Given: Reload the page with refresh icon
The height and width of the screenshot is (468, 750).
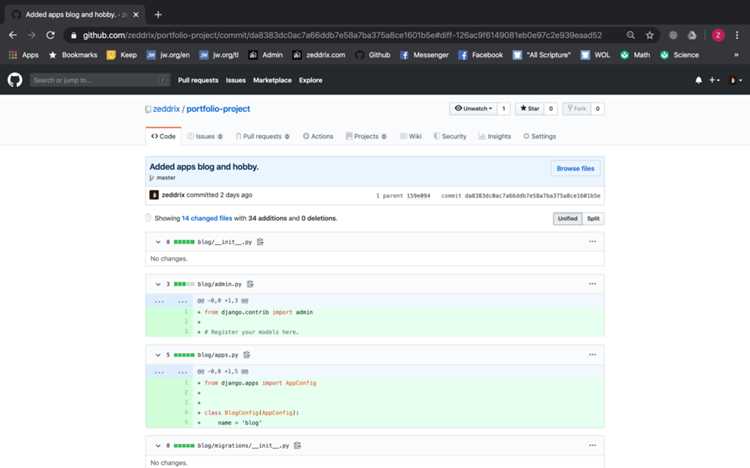Looking at the screenshot, I should coord(50,35).
